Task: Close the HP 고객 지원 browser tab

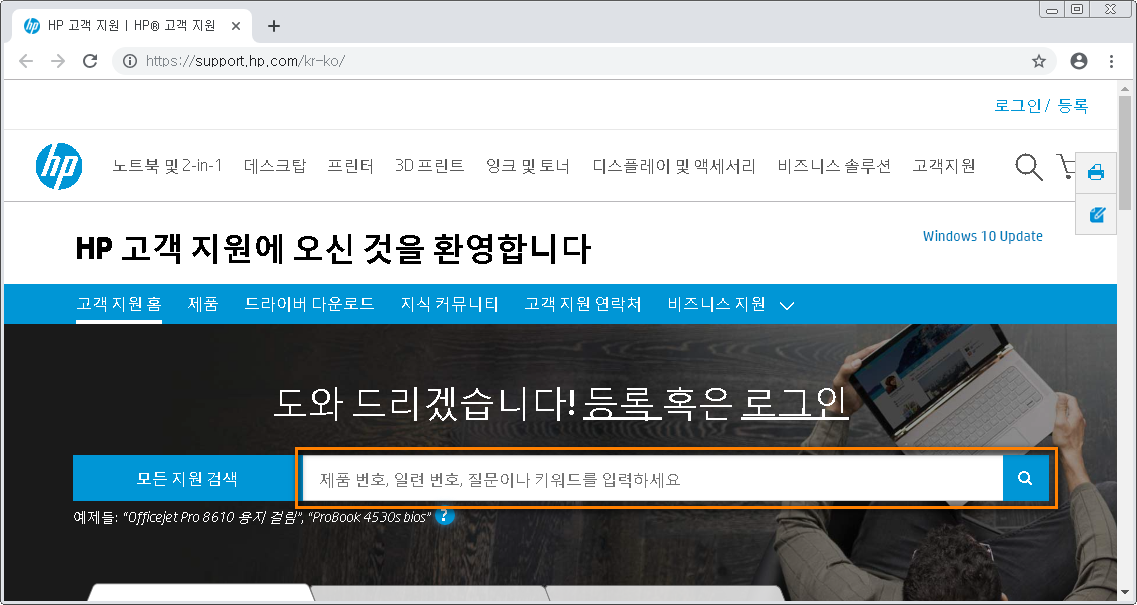Action: click(x=236, y=26)
